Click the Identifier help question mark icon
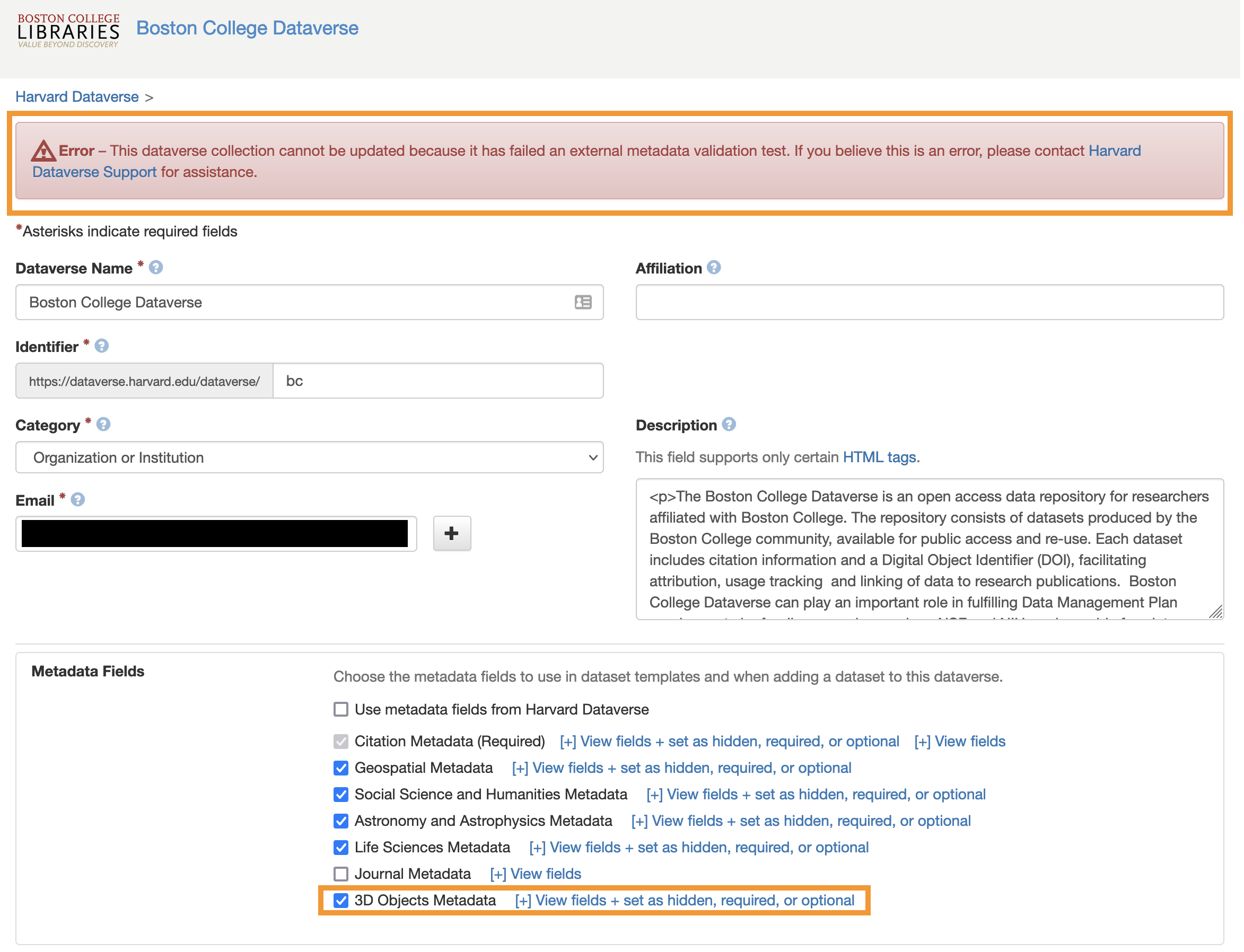 coord(101,346)
